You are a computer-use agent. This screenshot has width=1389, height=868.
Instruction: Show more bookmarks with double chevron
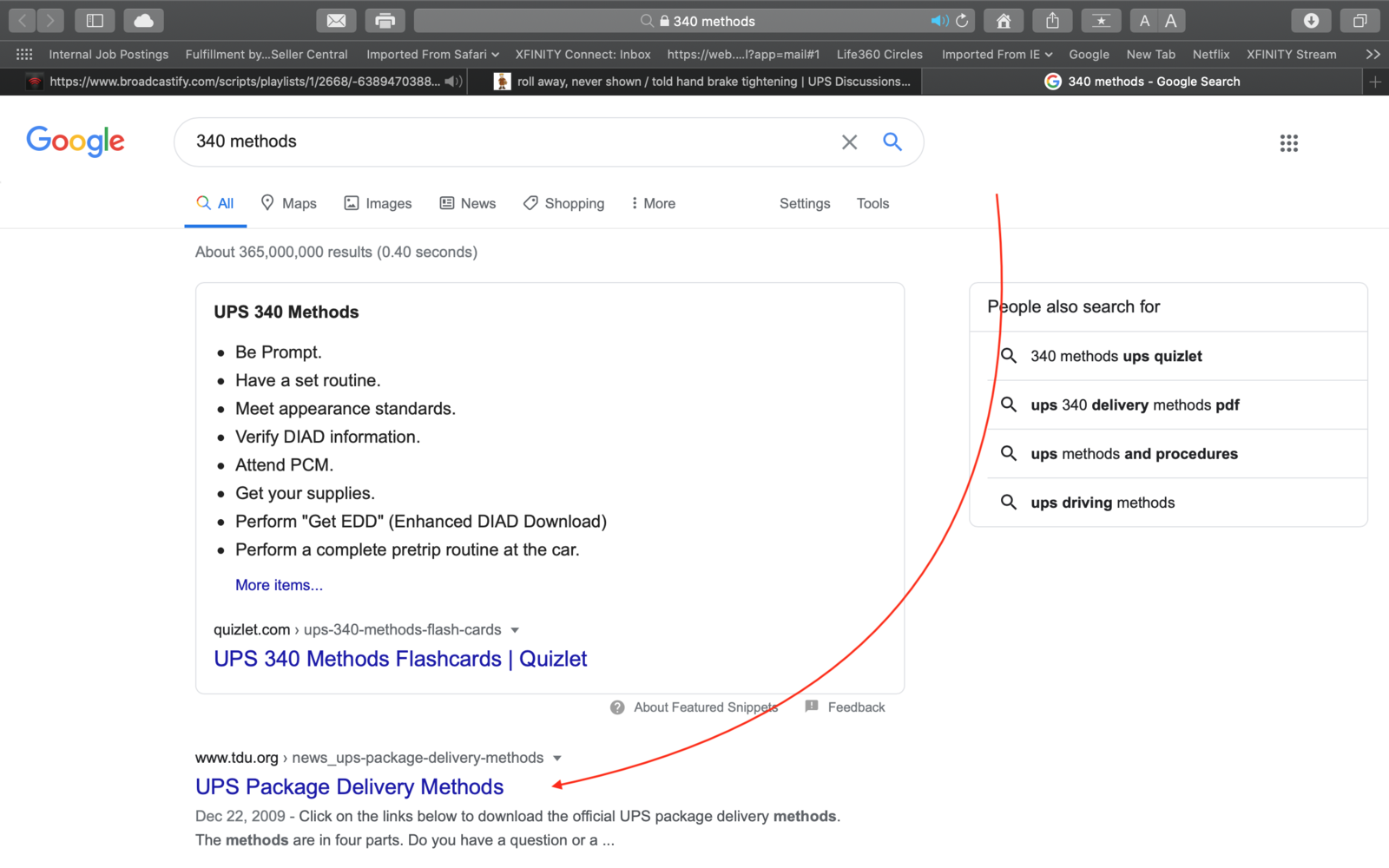[x=1373, y=54]
